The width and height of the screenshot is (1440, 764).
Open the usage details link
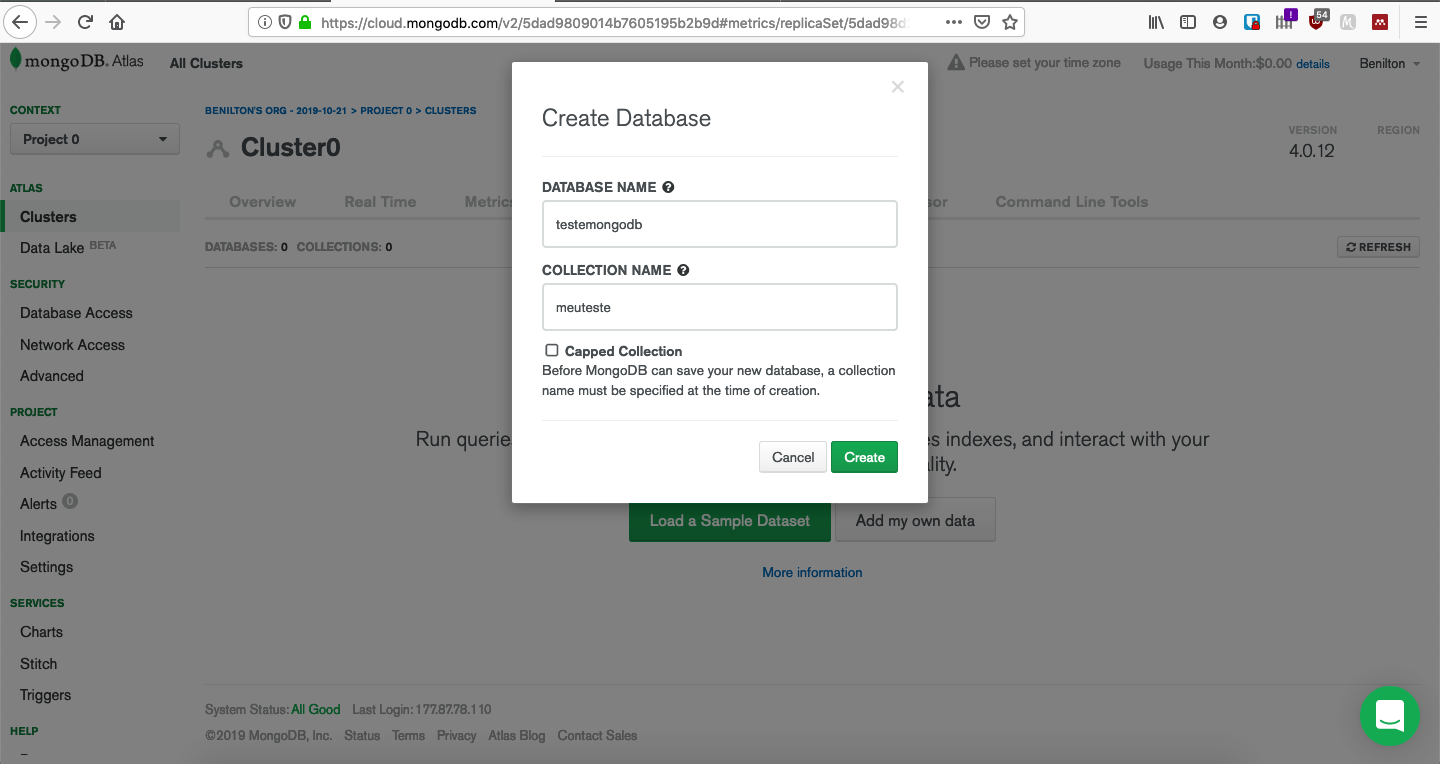click(x=1313, y=64)
